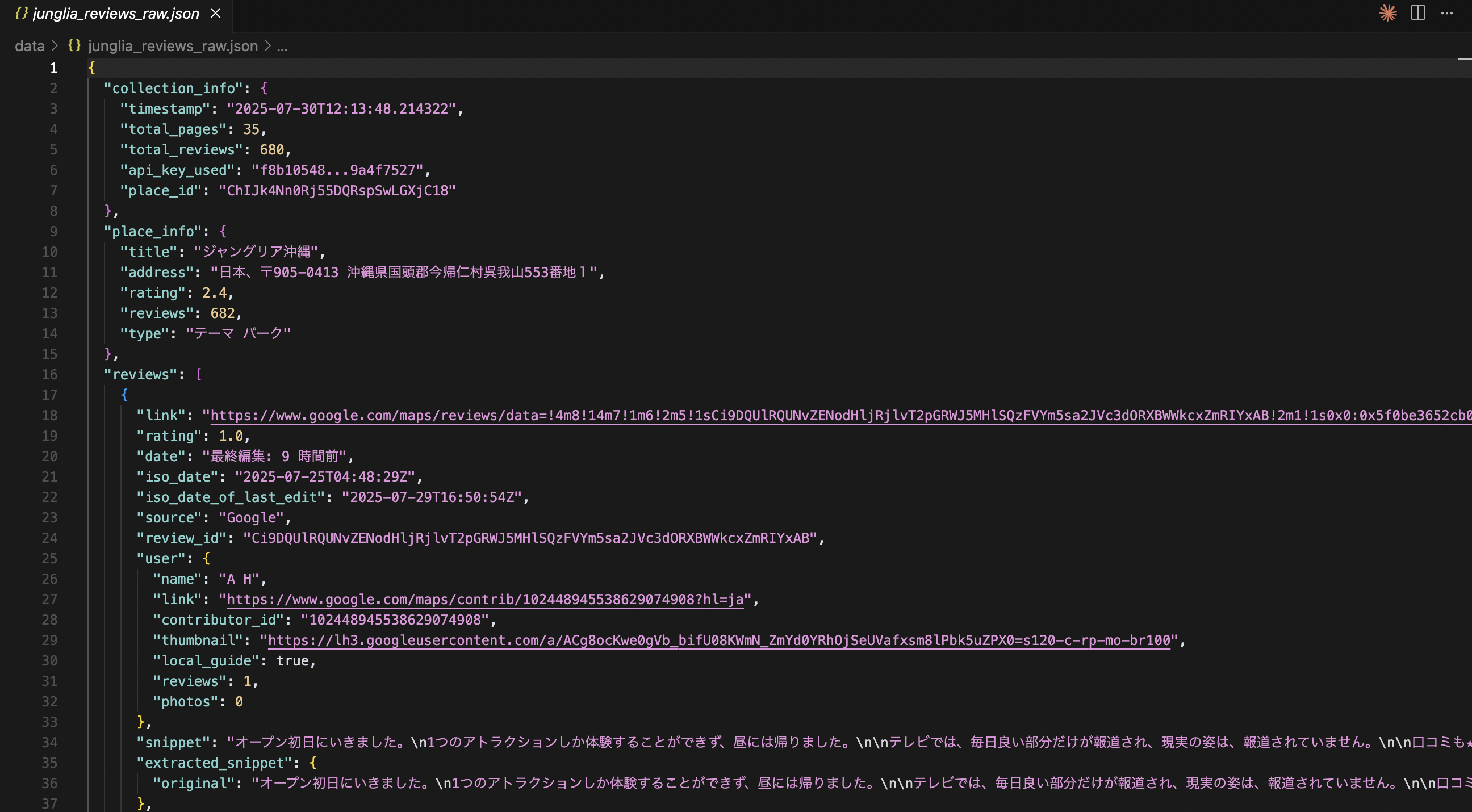Click the Claude starburst icon in editor toolbar
Image resolution: width=1472 pixels, height=812 pixels.
tap(1388, 13)
